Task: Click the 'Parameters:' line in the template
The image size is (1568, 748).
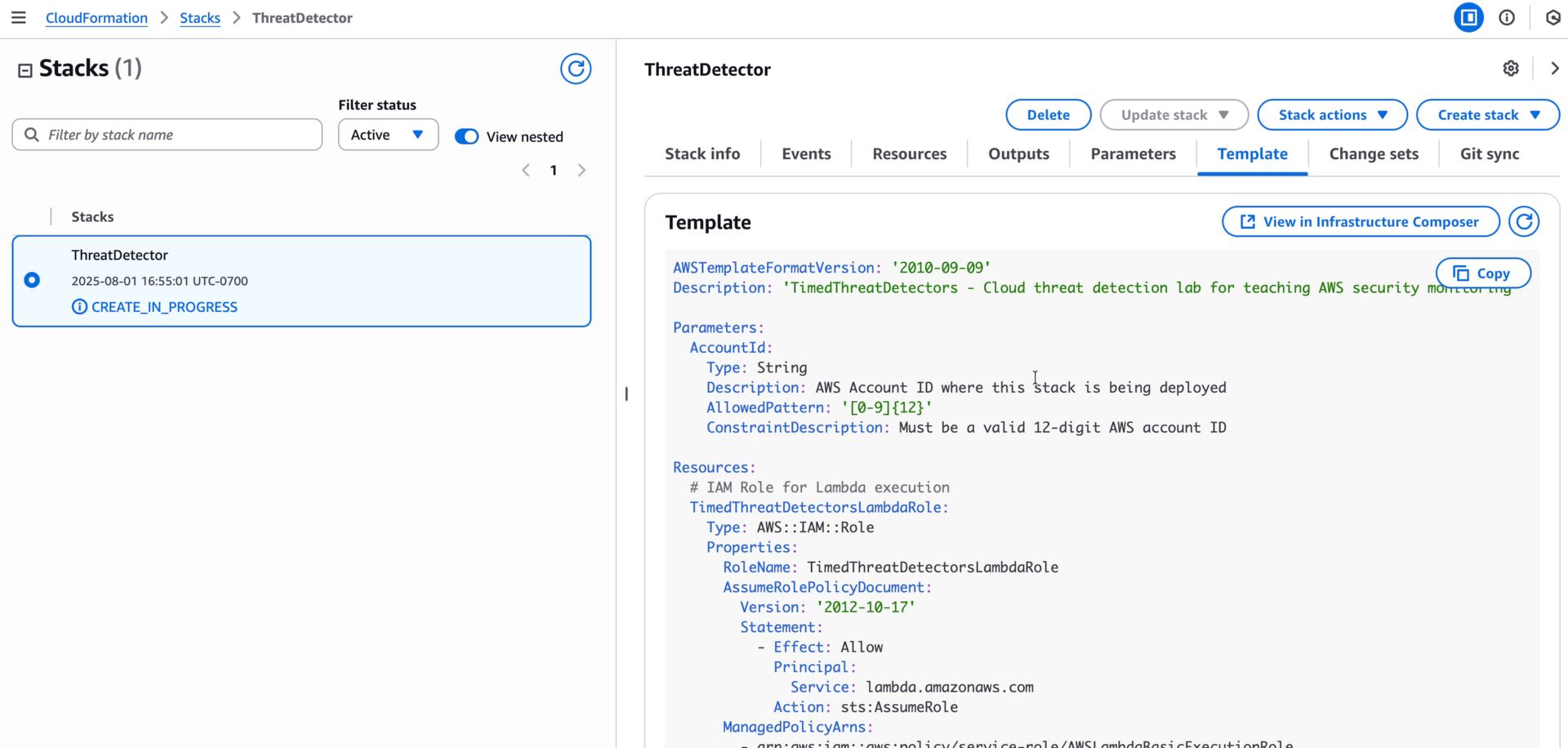Action: 719,327
